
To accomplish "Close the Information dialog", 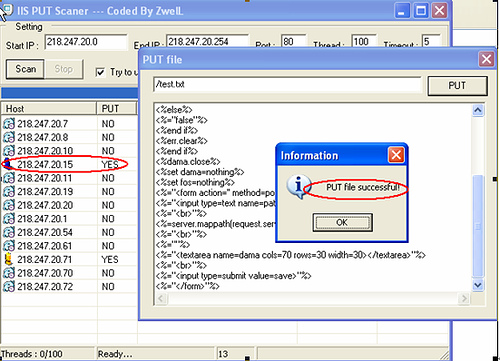I will pos(396,155).
